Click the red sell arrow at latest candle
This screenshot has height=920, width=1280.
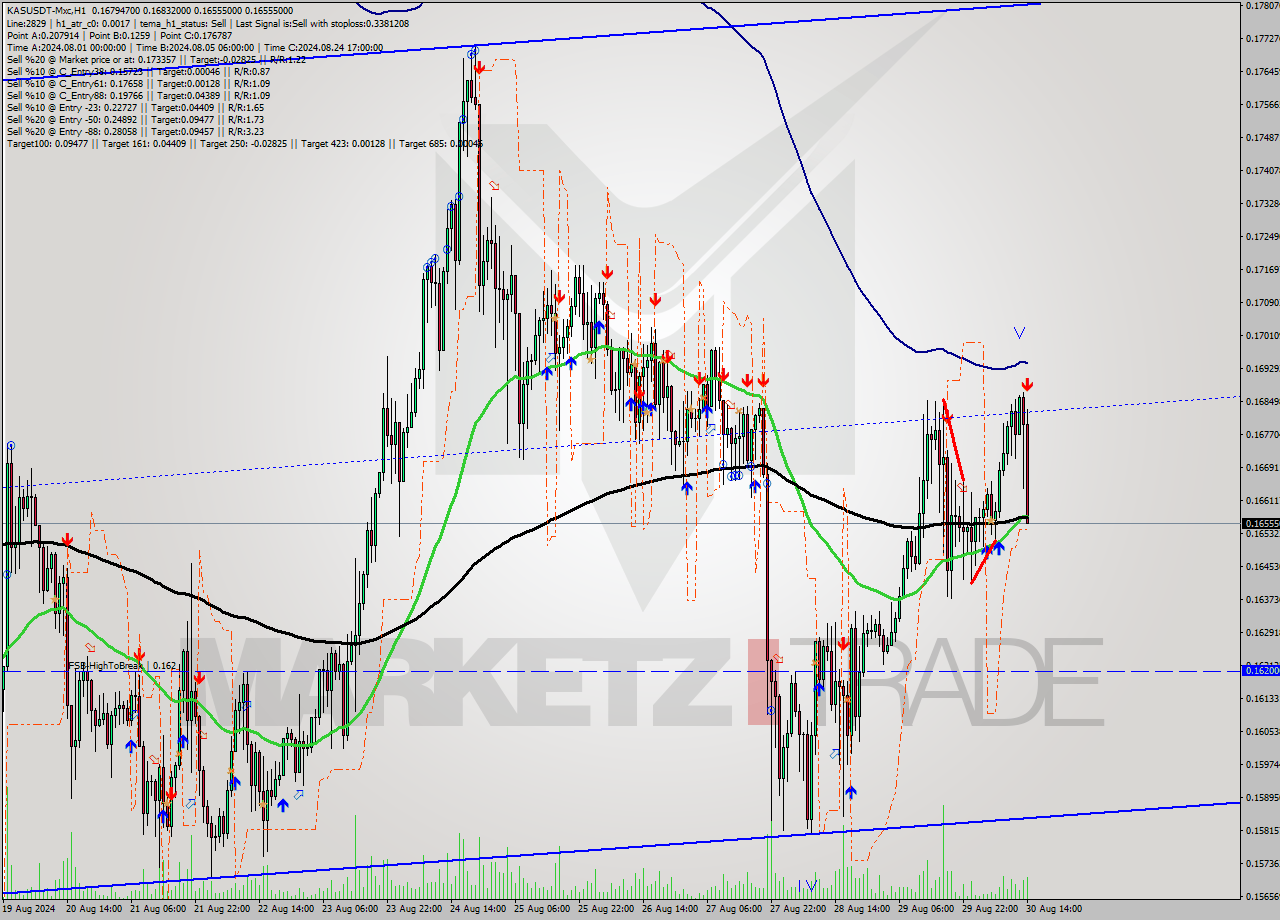point(1027,384)
